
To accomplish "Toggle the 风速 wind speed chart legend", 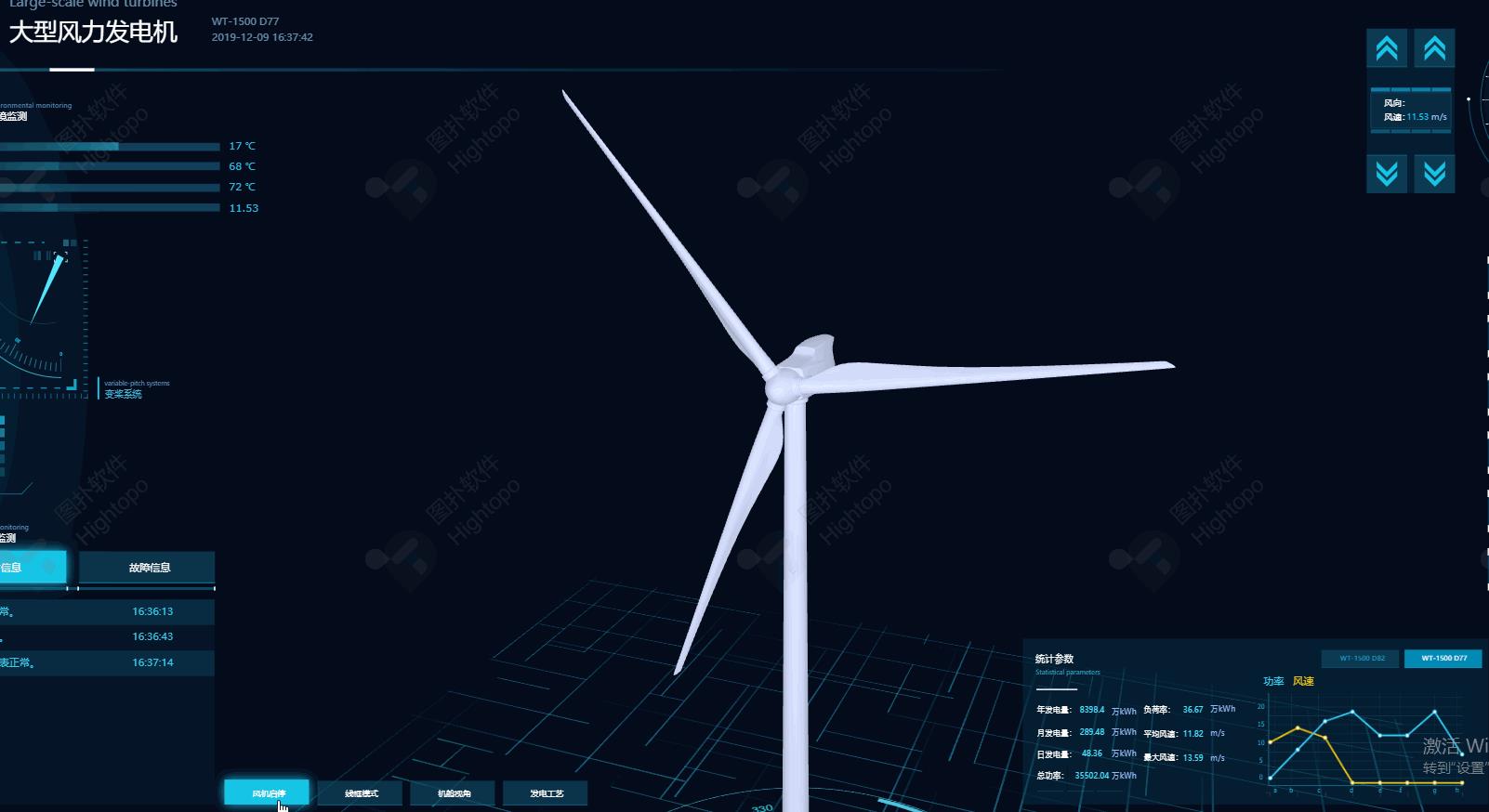I will tap(1303, 681).
